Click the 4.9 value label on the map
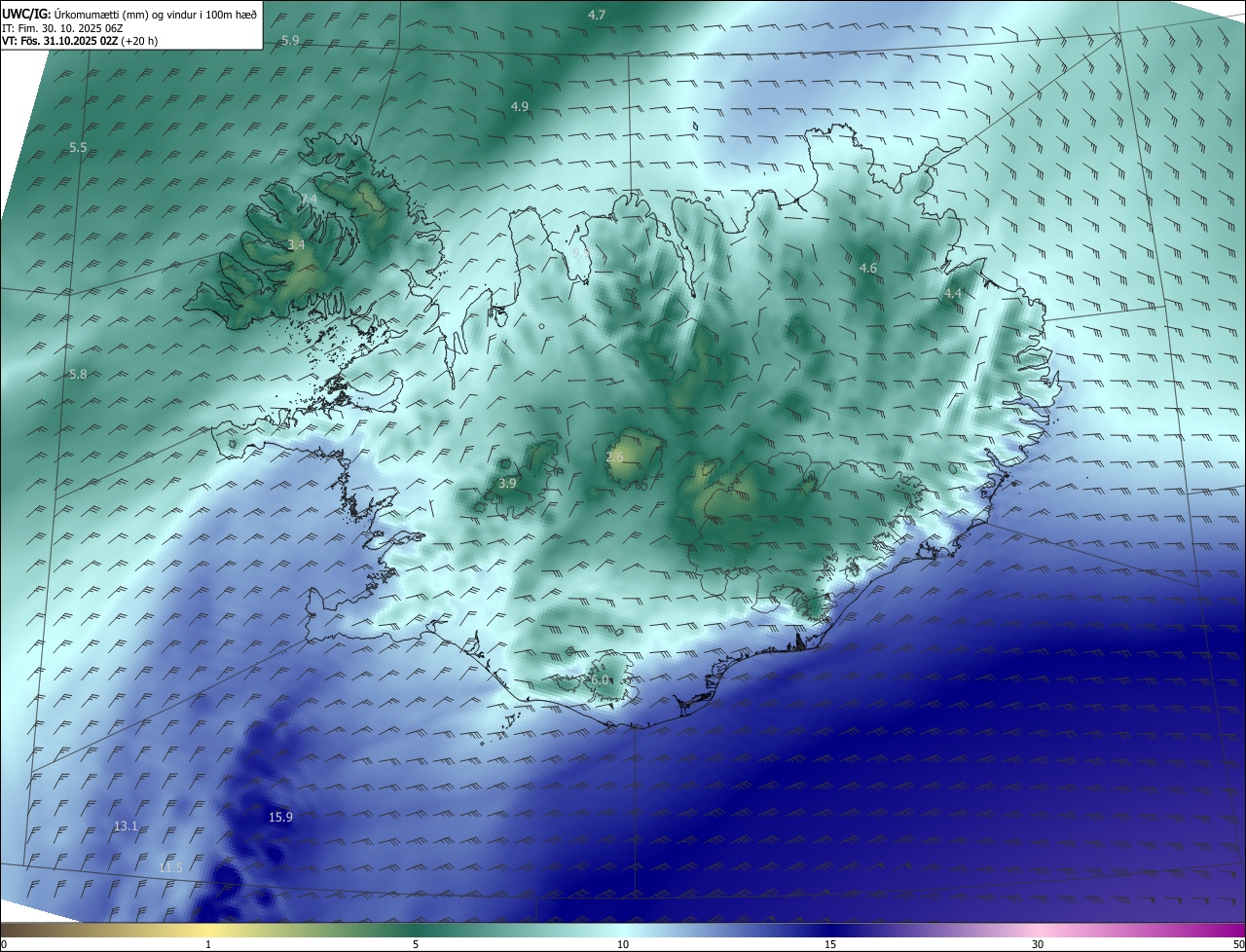Viewport: 1246px width, 952px height. [520, 106]
